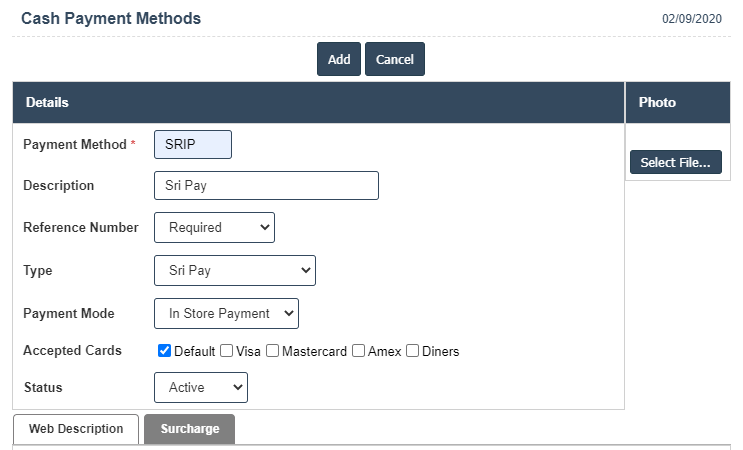
Task: Click the Description text field
Action: coord(266,186)
